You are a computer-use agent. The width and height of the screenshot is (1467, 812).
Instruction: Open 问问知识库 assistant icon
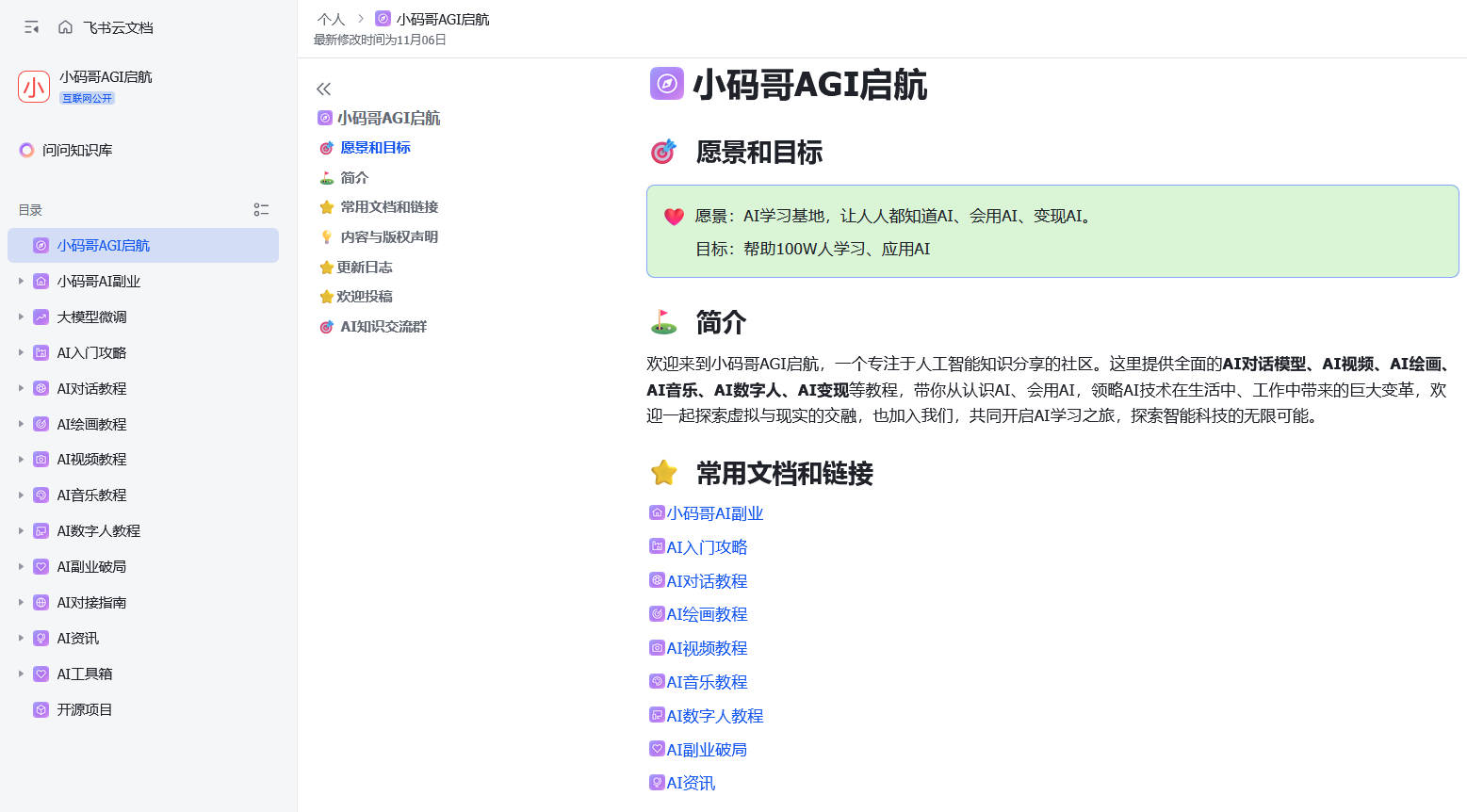(x=26, y=150)
